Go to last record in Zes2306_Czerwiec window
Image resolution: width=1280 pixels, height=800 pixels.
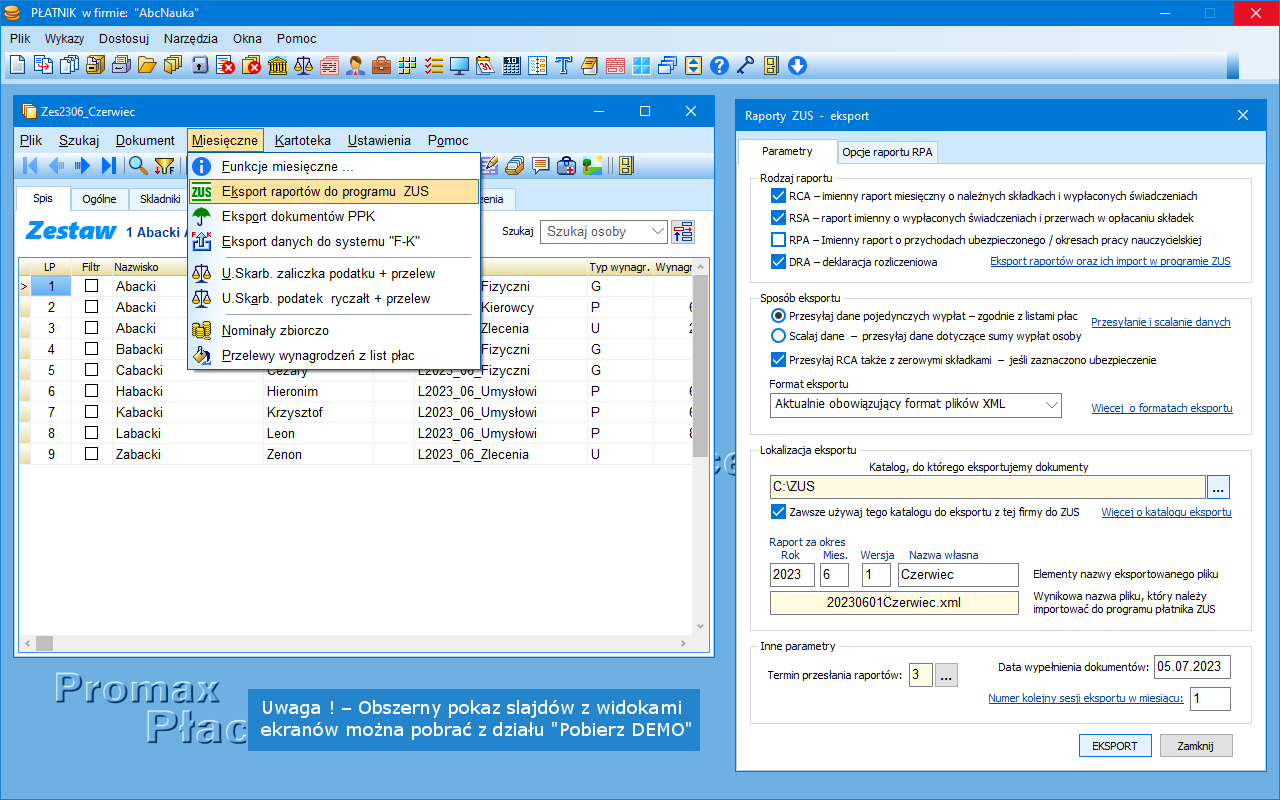click(x=109, y=166)
